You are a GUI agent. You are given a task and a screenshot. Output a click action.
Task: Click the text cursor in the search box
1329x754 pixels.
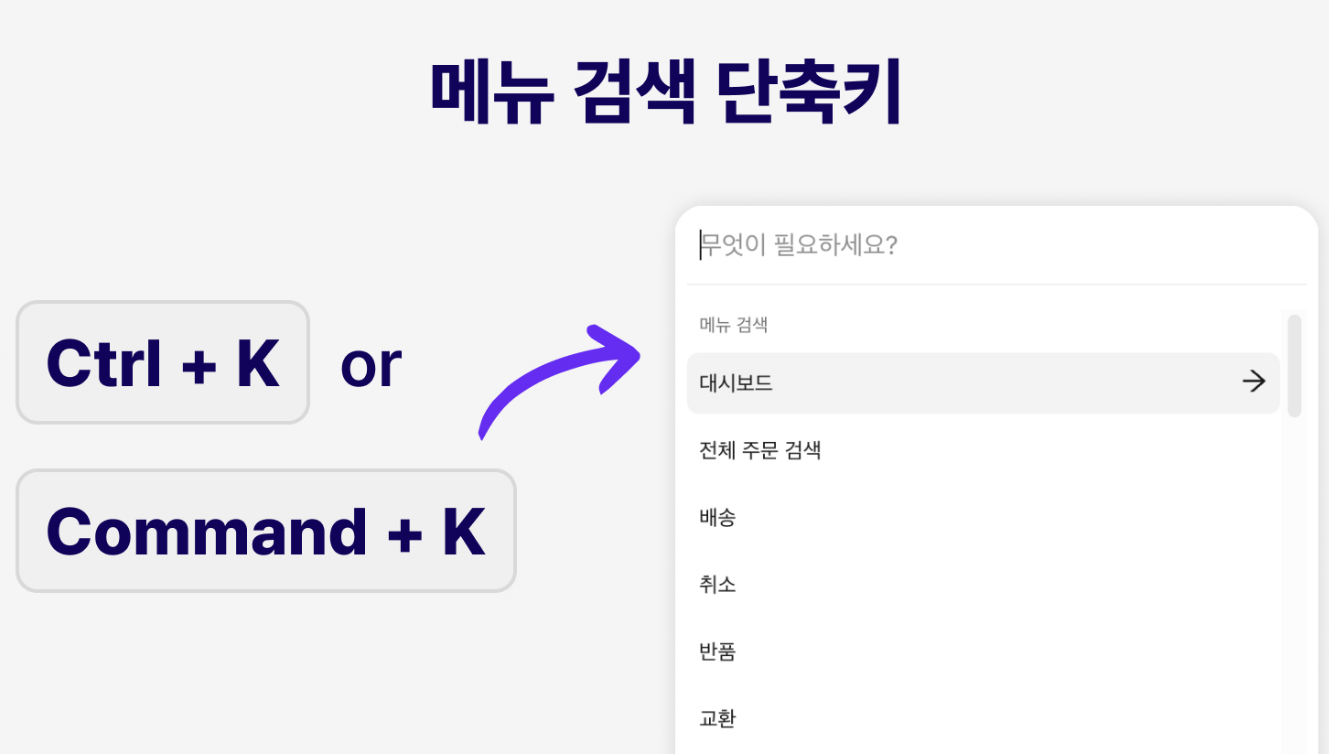pos(700,246)
